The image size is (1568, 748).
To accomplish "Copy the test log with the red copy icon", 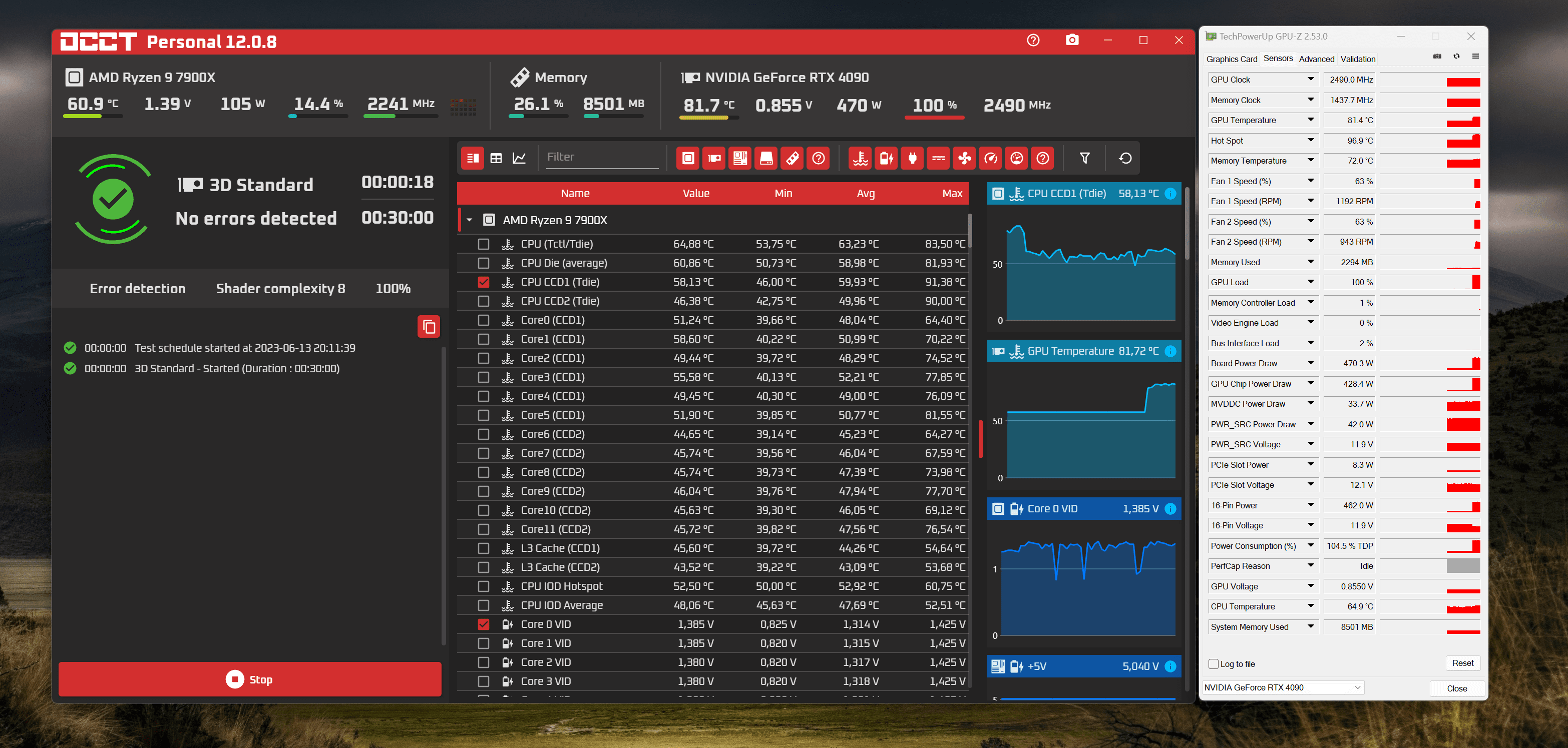I will (429, 327).
